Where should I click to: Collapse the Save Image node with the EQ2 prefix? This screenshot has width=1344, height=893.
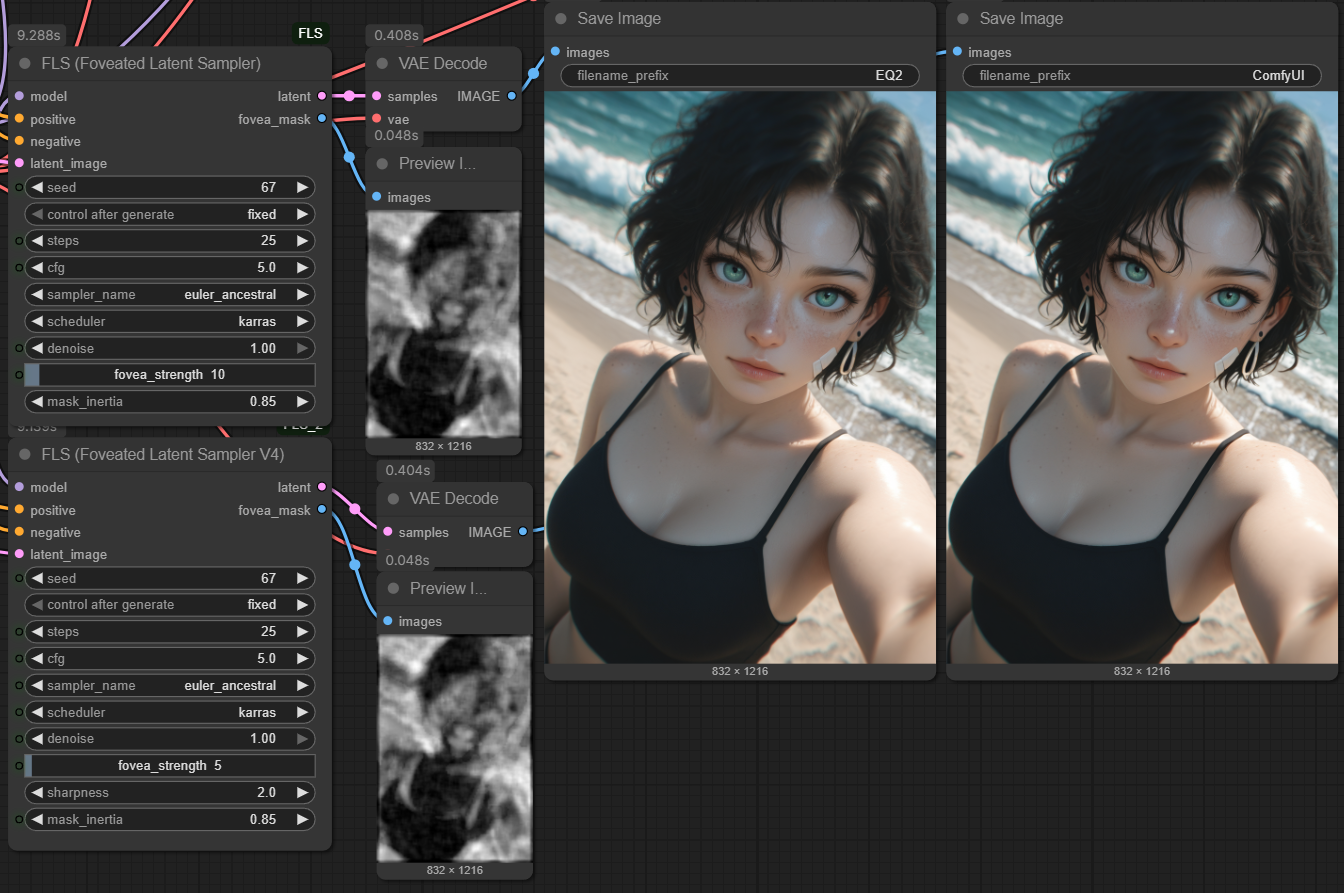click(x=561, y=19)
